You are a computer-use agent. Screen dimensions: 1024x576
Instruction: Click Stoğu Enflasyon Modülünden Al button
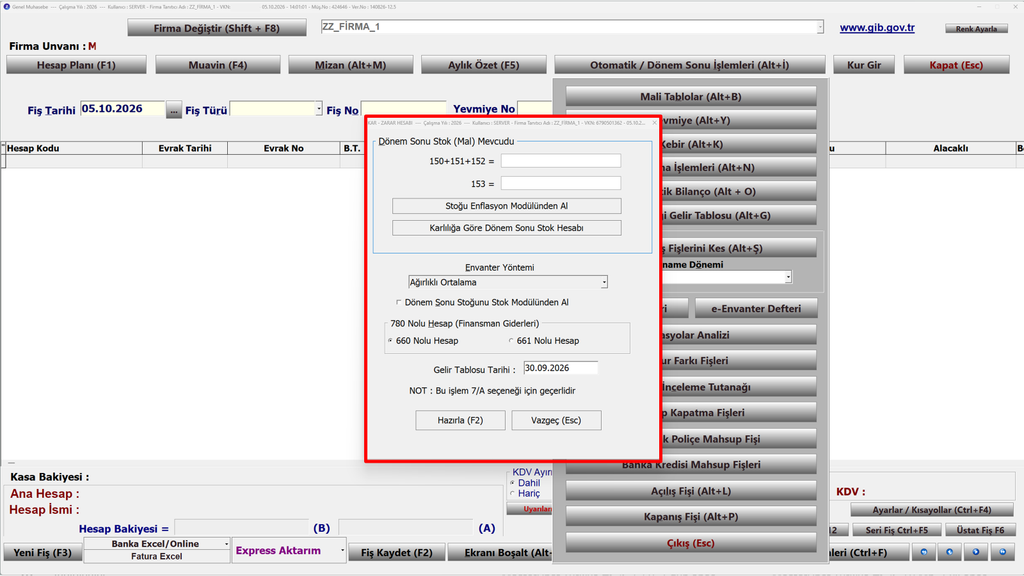point(507,206)
